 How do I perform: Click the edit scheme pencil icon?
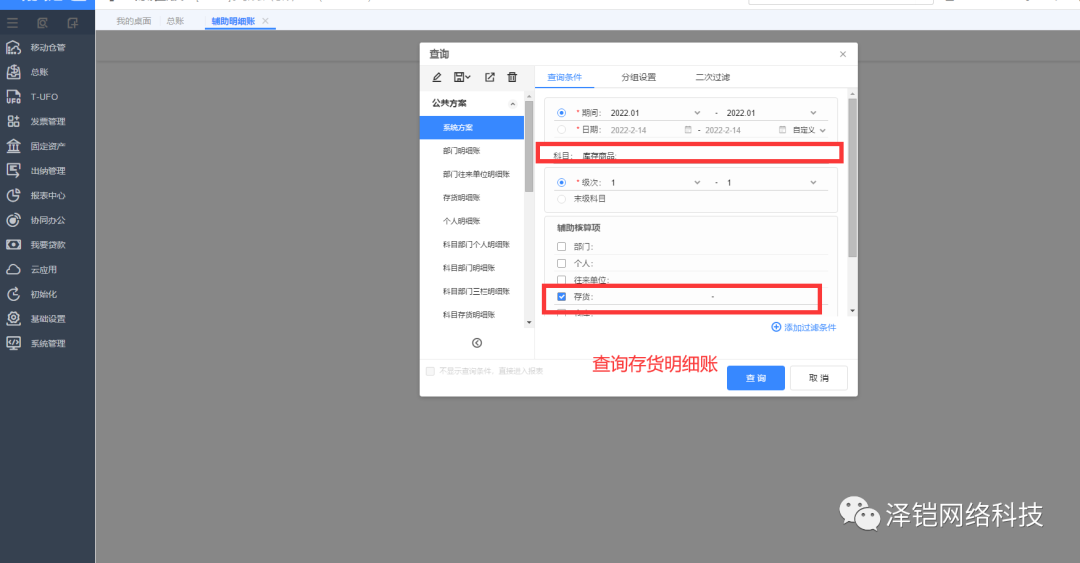pyautogui.click(x=437, y=77)
